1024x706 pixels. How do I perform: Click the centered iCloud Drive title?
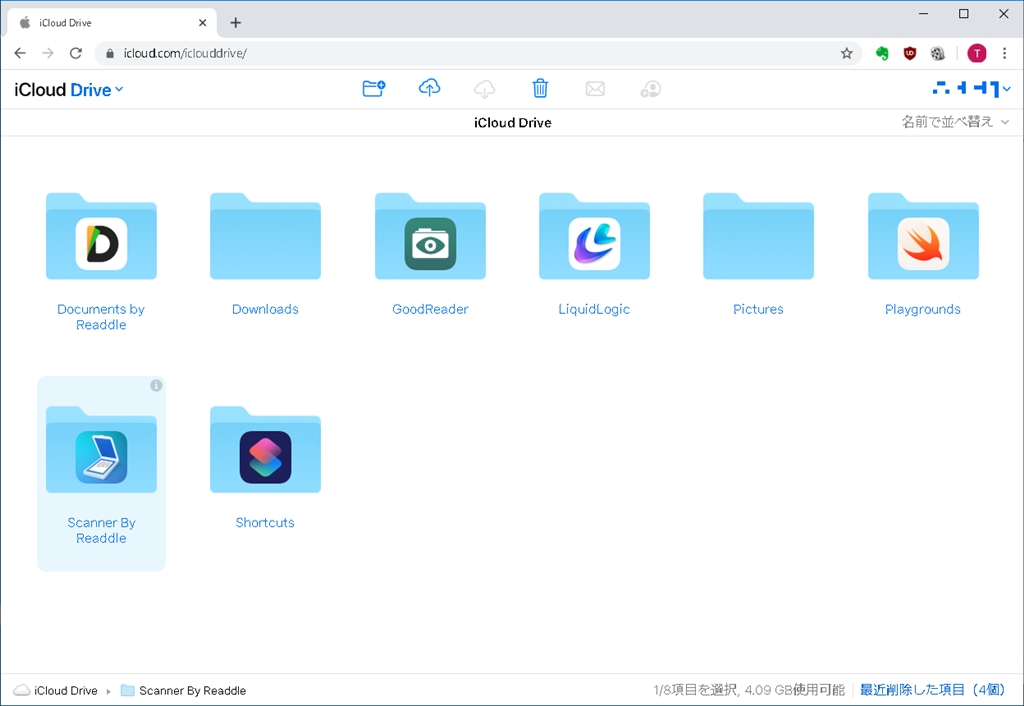tap(513, 122)
